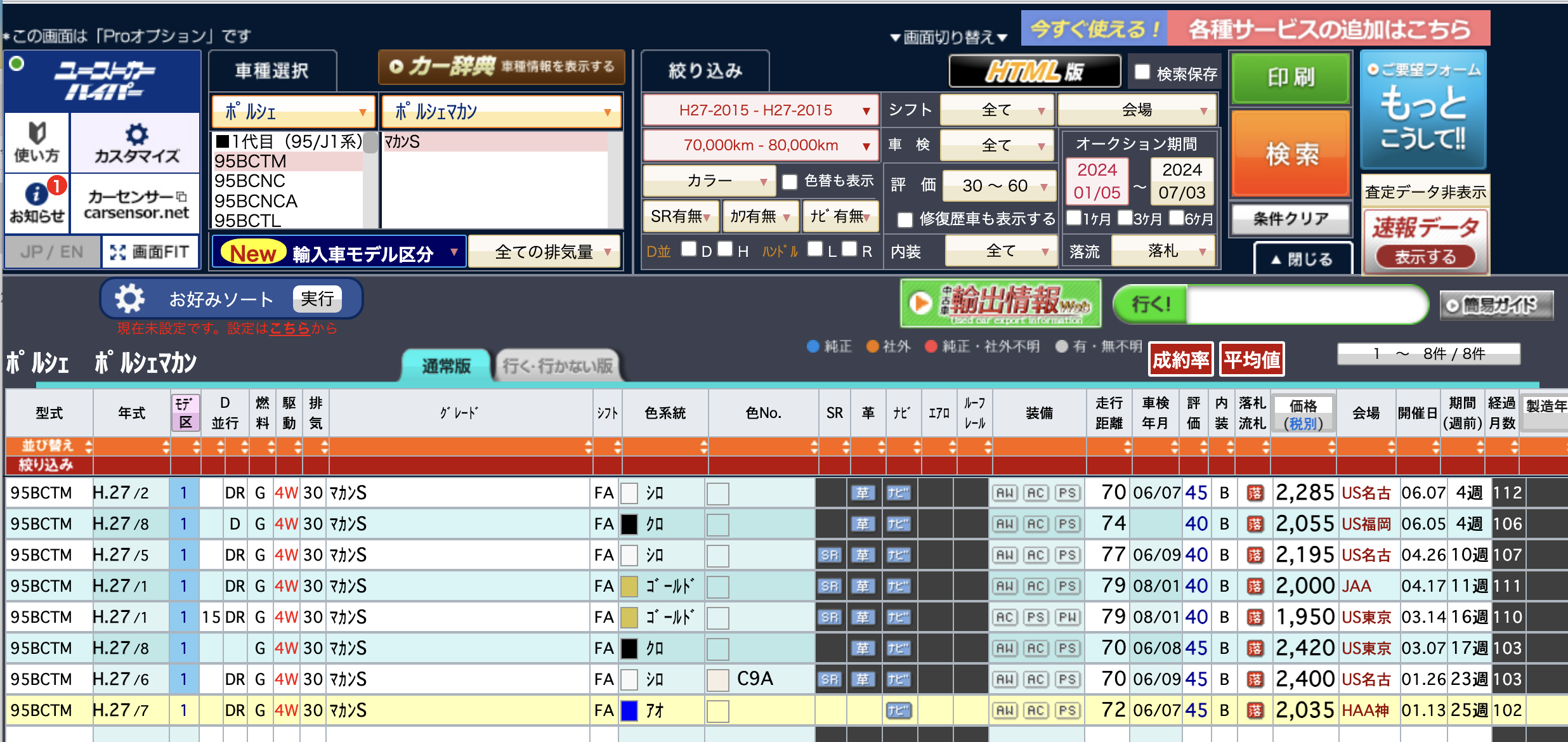Image resolution: width=1568 pixels, height=742 pixels.
Task: Click black color swatch in 2,055 row
Action: click(629, 524)
